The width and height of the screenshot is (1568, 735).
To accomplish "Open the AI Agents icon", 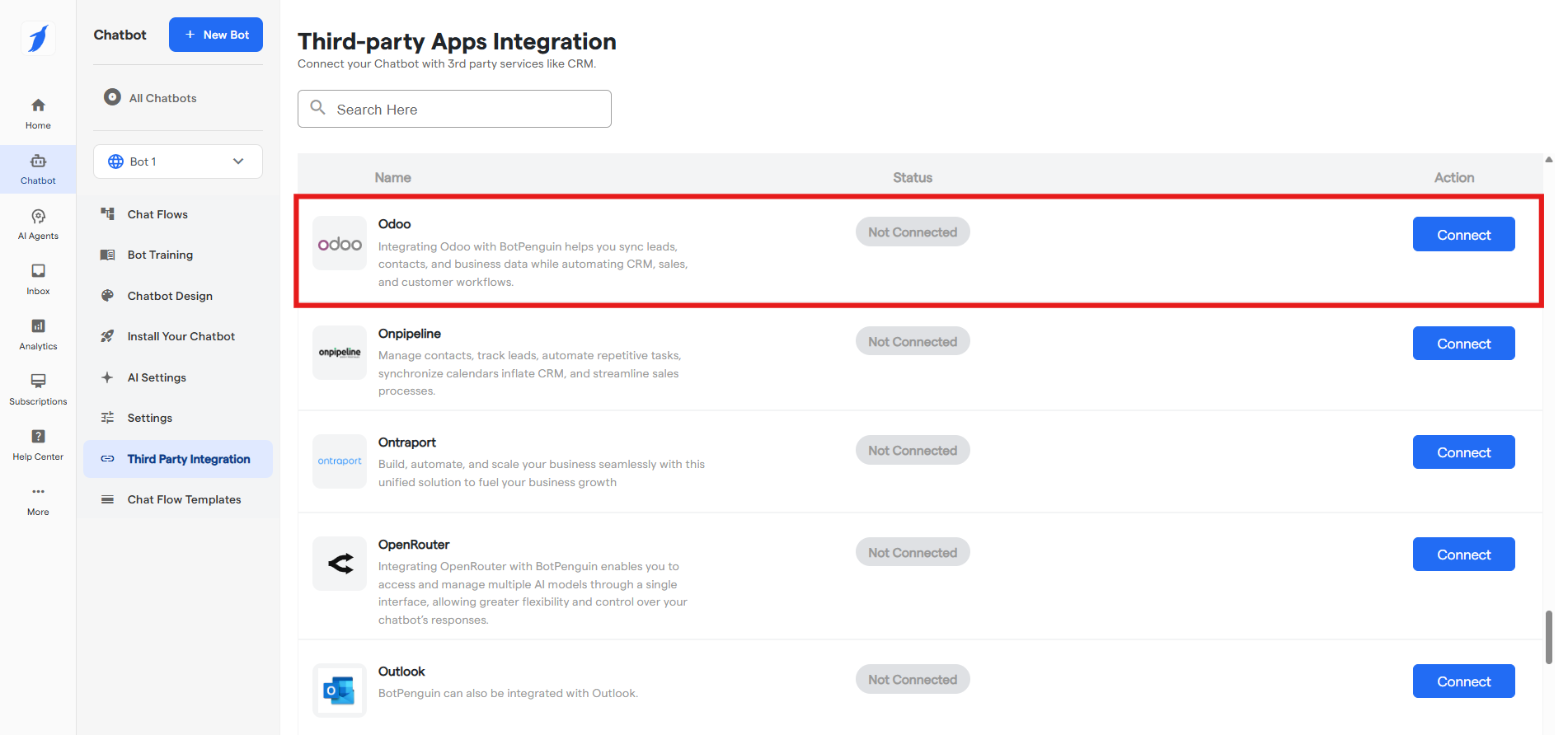I will [x=38, y=216].
